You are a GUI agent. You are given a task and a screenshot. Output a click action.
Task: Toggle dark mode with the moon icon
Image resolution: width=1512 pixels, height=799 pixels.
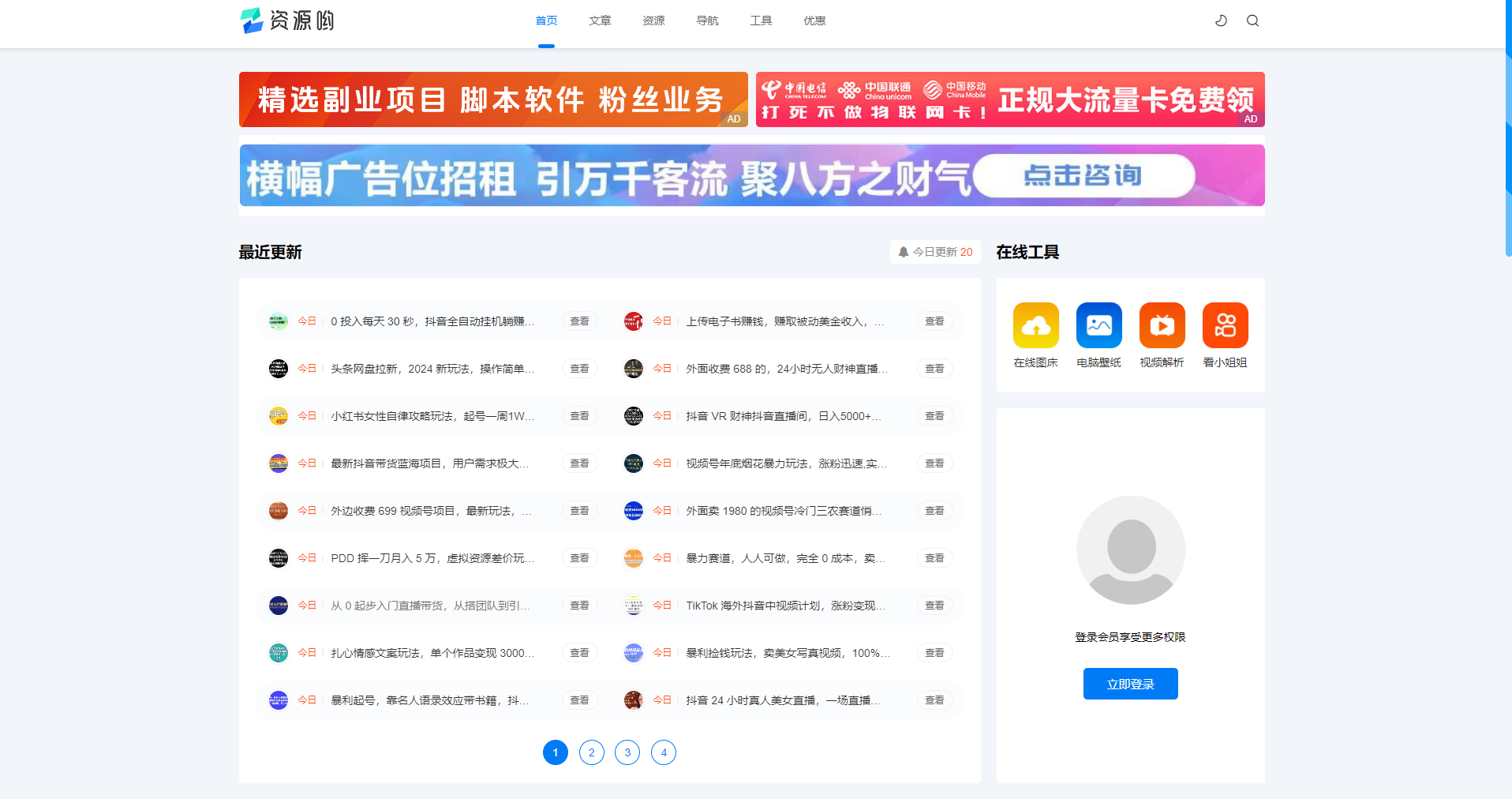[x=1221, y=21]
